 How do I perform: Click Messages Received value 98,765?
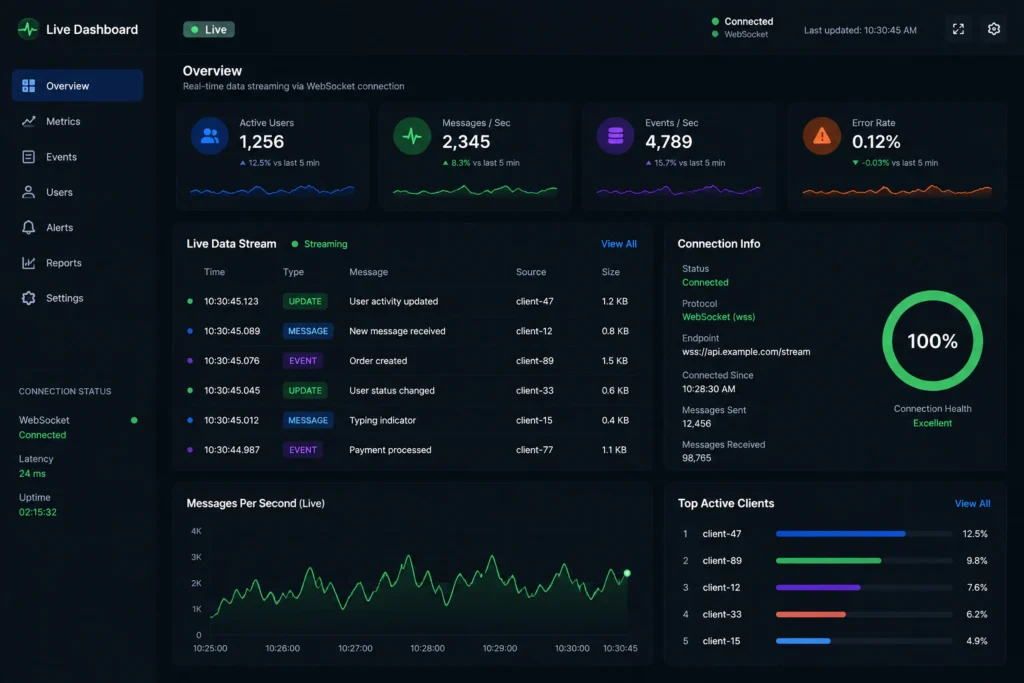coord(696,458)
